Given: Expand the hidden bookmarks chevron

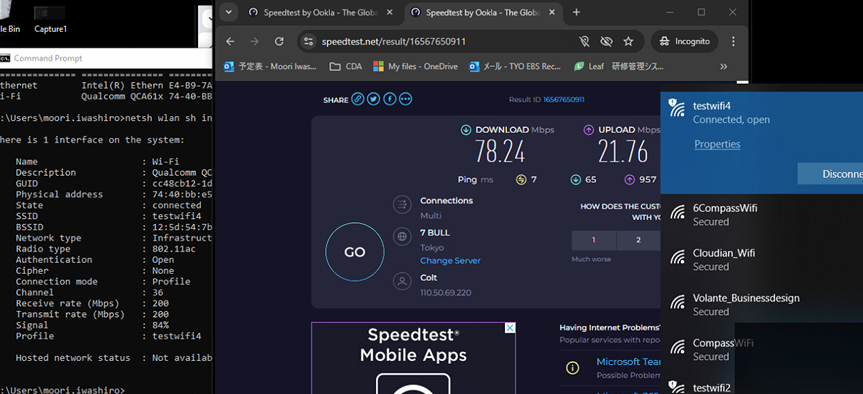Looking at the screenshot, I should (724, 66).
